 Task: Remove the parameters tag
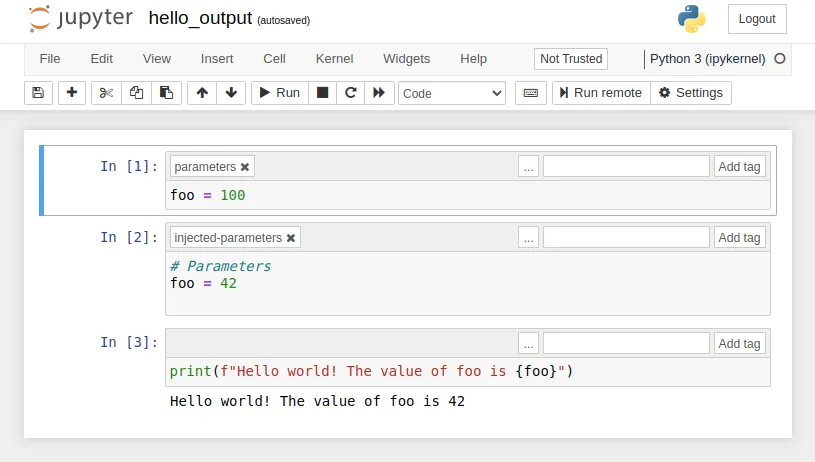pyautogui.click(x=245, y=167)
